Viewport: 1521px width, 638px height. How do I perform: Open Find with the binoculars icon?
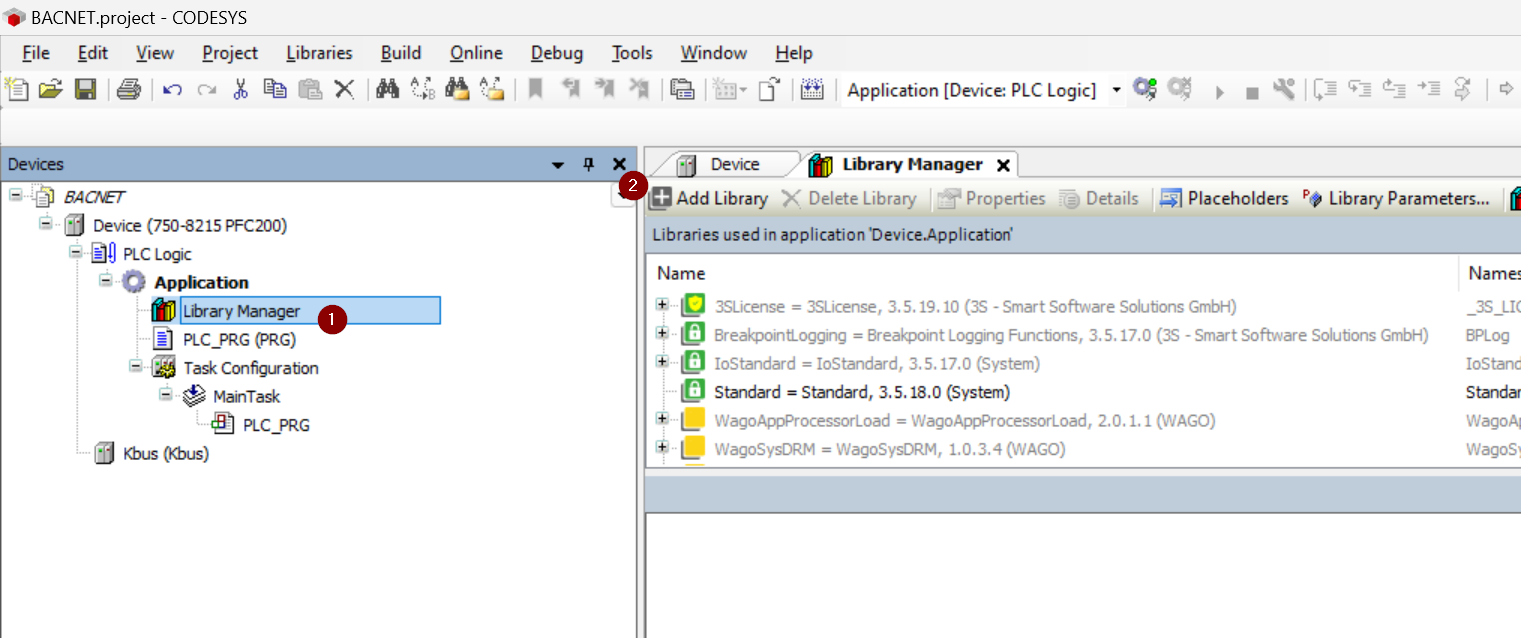(x=387, y=90)
